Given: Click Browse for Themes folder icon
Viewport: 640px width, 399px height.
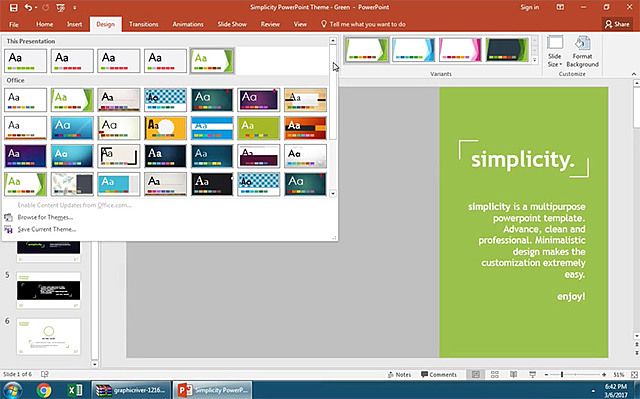Looking at the screenshot, I should (x=8, y=217).
